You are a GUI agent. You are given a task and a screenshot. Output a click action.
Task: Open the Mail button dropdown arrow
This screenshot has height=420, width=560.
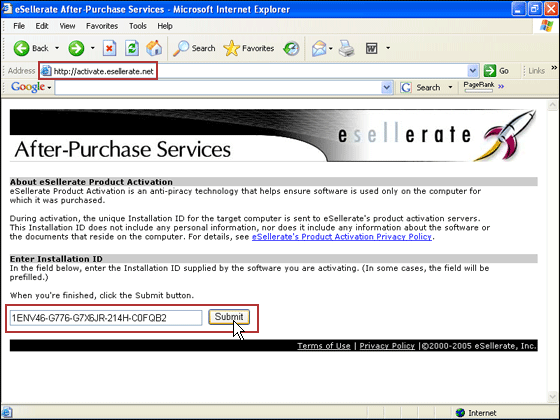pos(331,48)
